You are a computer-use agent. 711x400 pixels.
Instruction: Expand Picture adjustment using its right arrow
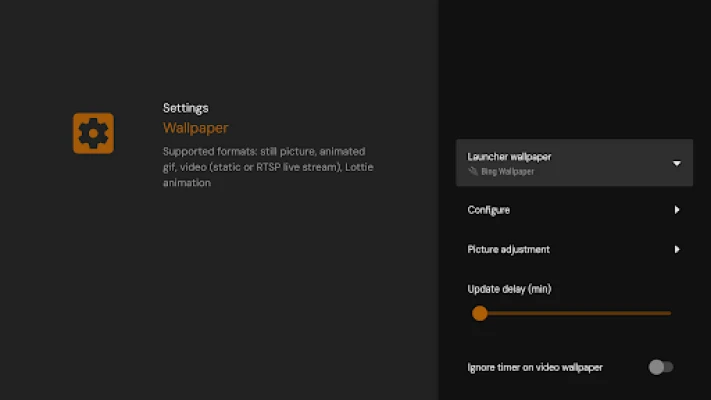[x=677, y=249]
